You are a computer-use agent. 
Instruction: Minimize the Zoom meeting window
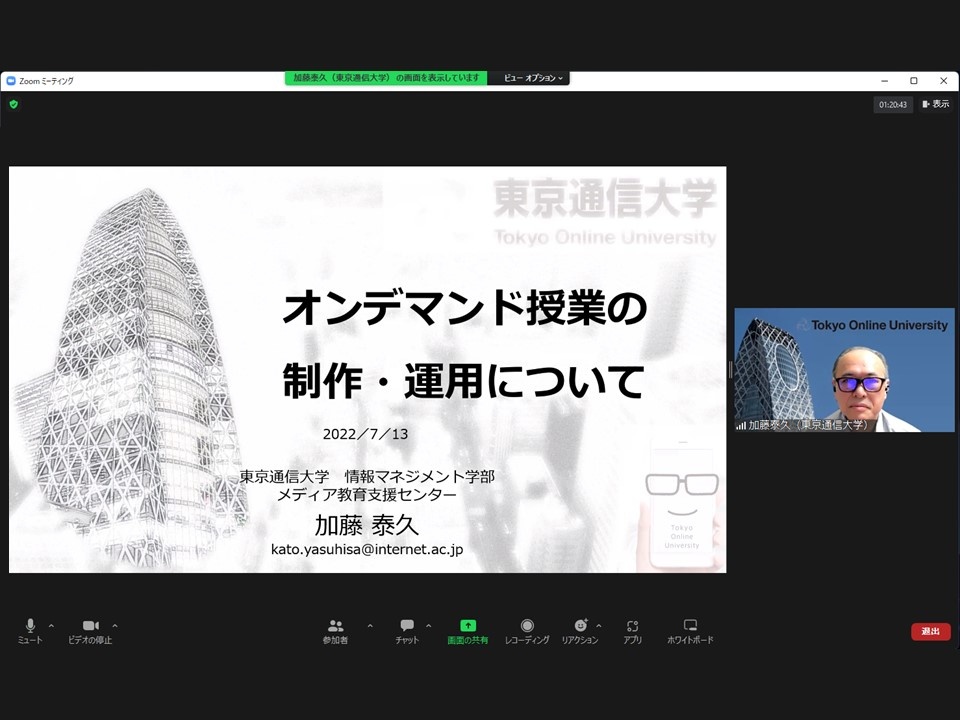coord(884,81)
